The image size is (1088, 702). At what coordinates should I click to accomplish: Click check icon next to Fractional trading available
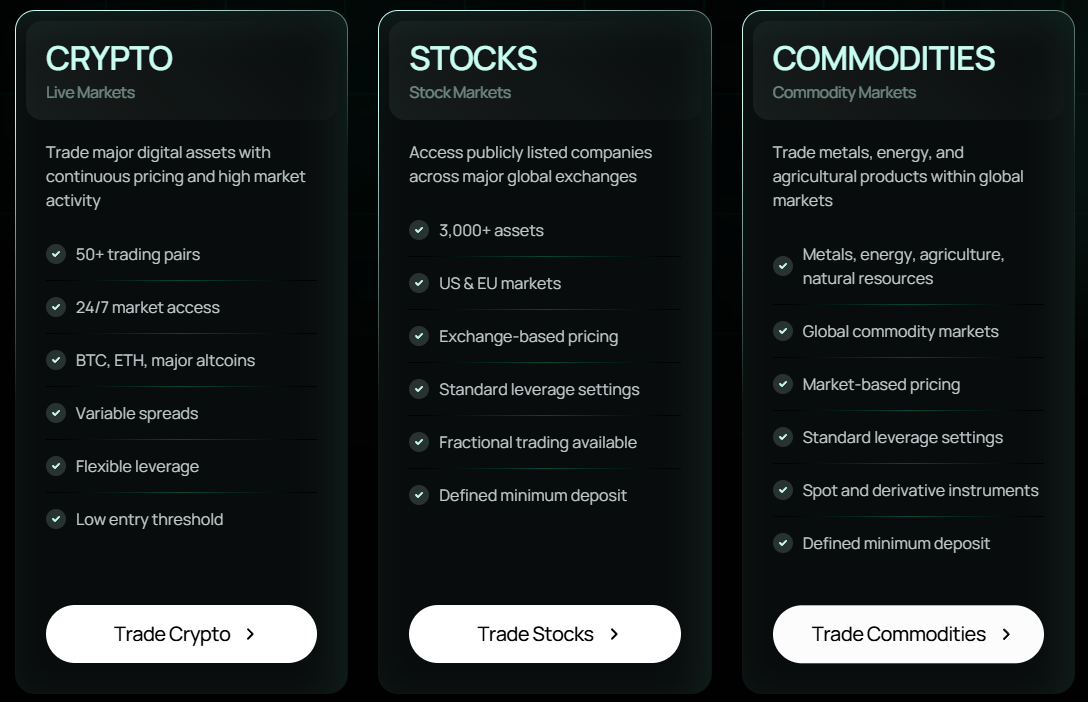pos(419,442)
